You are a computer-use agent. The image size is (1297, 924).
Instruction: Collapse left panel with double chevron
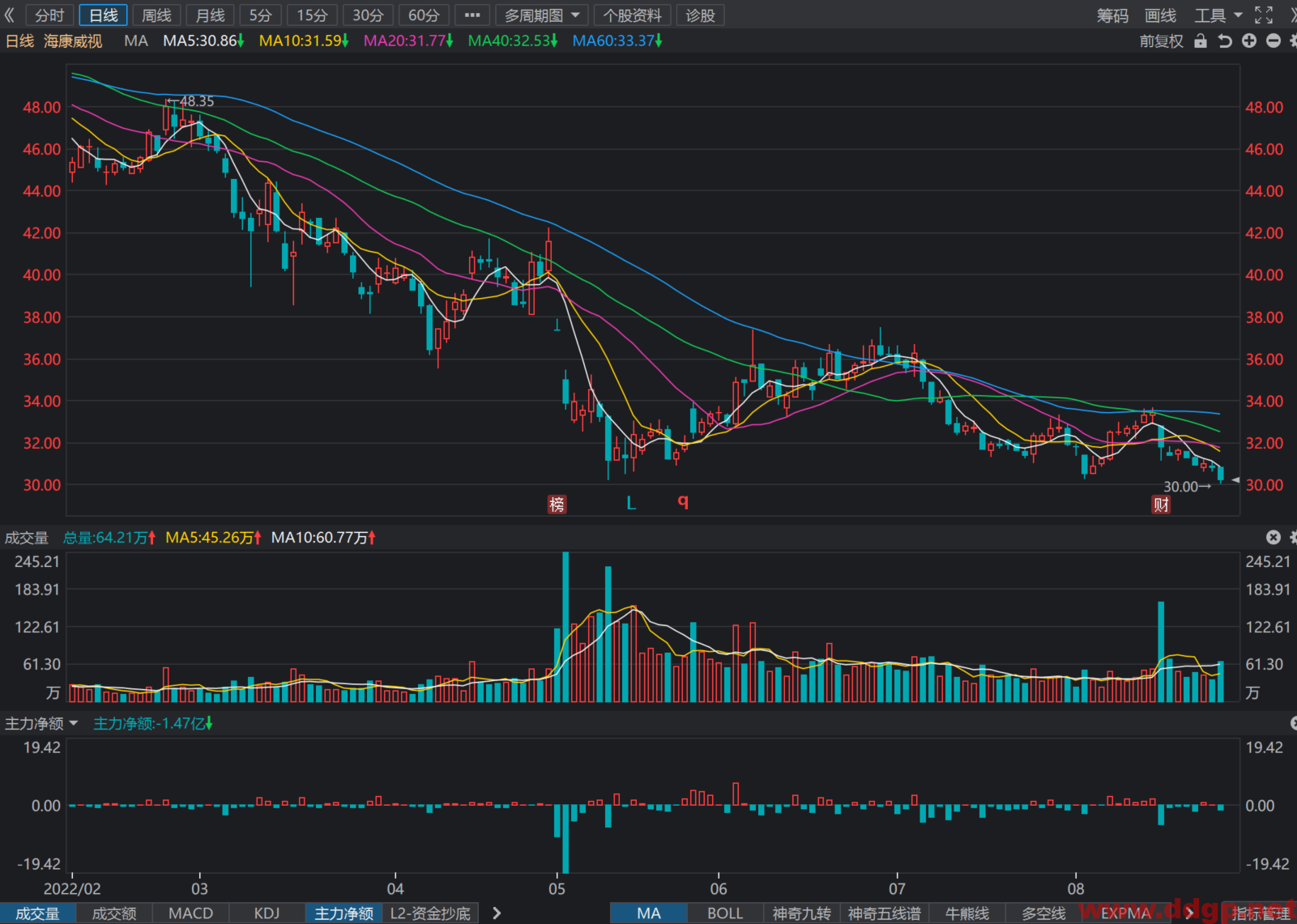point(10,15)
